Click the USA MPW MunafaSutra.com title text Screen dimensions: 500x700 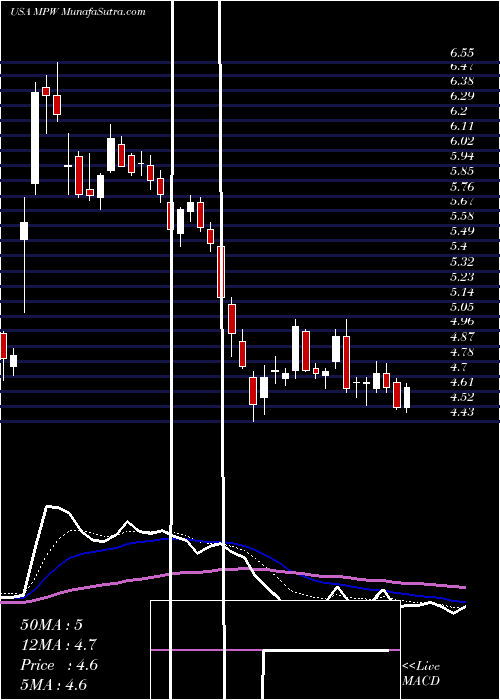(78, 11)
